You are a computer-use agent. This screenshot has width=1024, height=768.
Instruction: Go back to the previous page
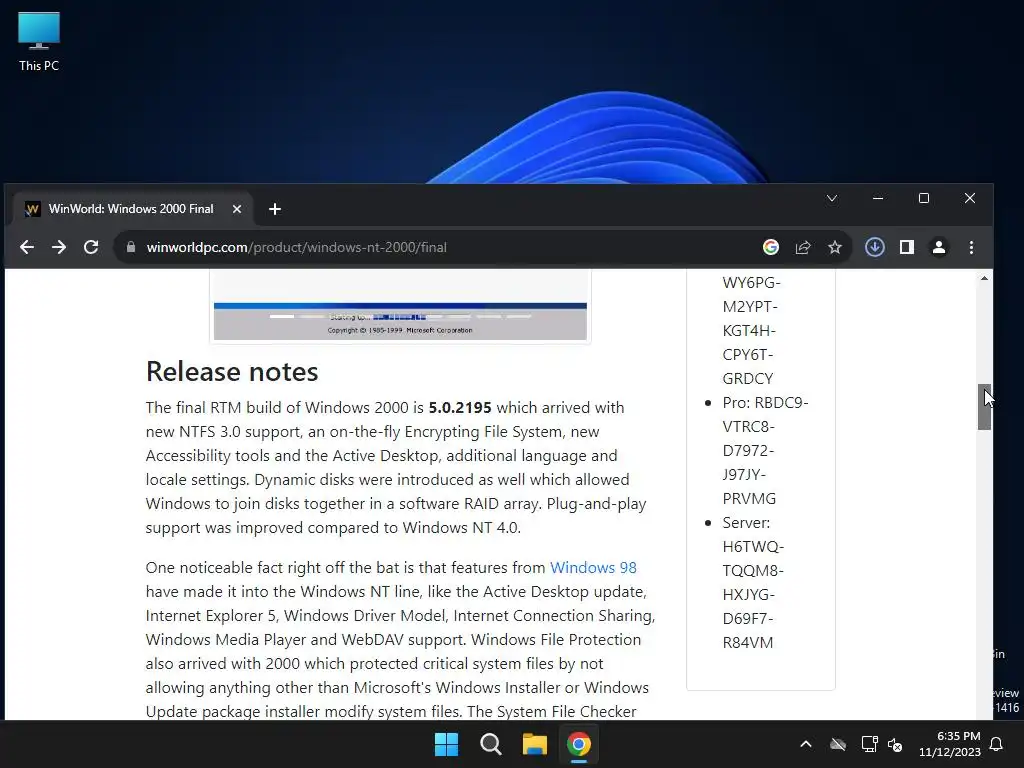[x=27, y=247]
